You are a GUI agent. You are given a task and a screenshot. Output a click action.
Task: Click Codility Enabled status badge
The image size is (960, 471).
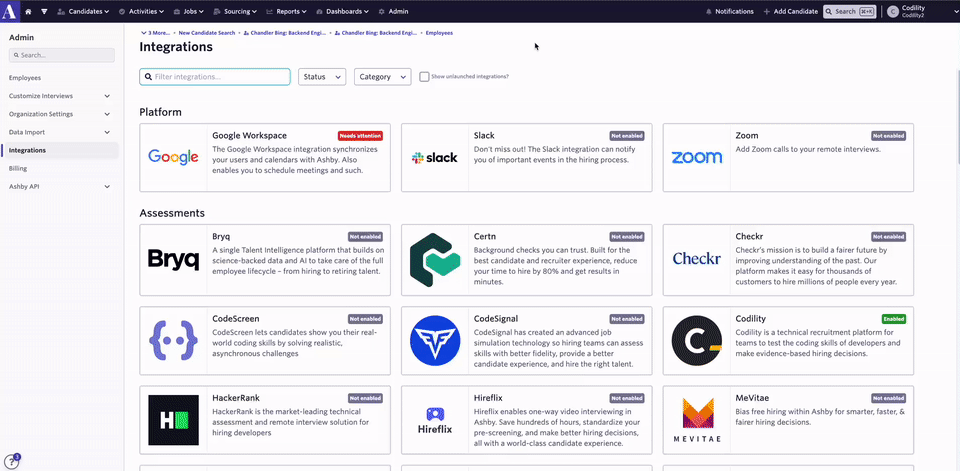click(x=894, y=319)
